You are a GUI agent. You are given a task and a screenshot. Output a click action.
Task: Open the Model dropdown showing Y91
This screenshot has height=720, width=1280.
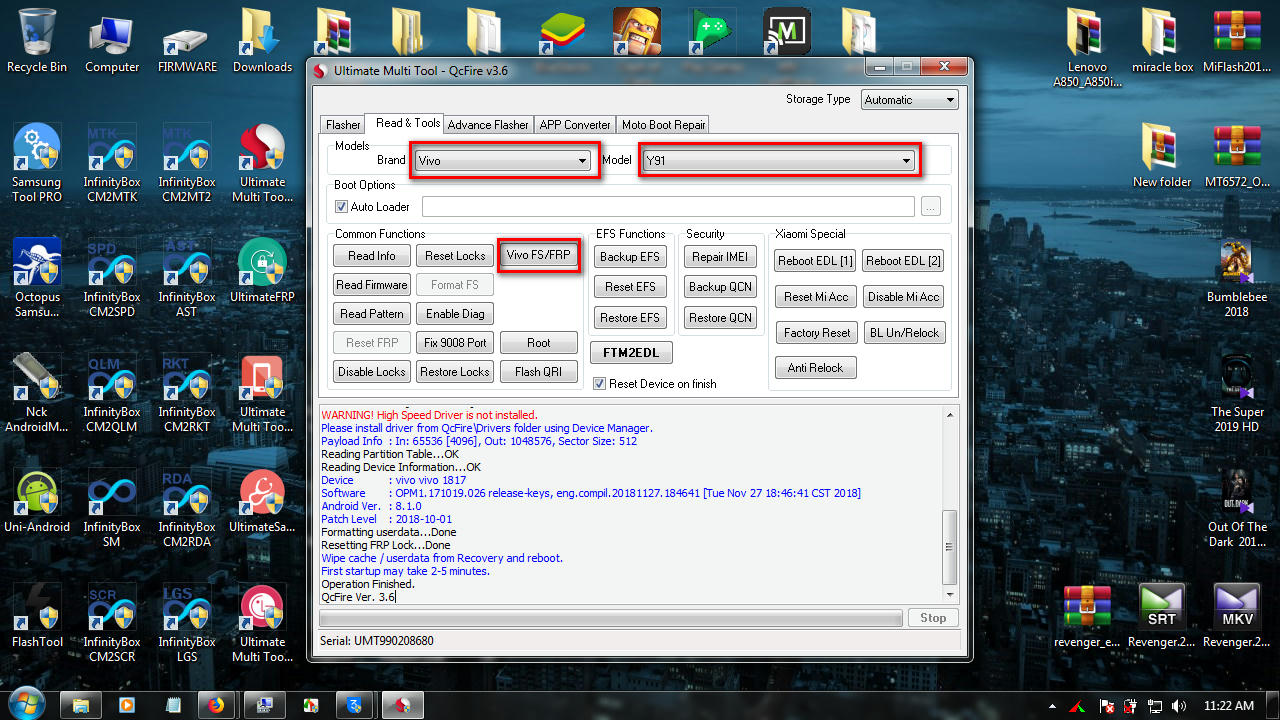(779, 160)
